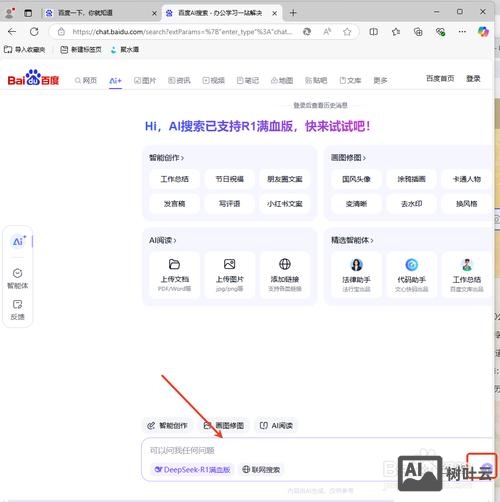500x502 pixels.
Task: Select the 贴吧 tab
Action: (316, 80)
